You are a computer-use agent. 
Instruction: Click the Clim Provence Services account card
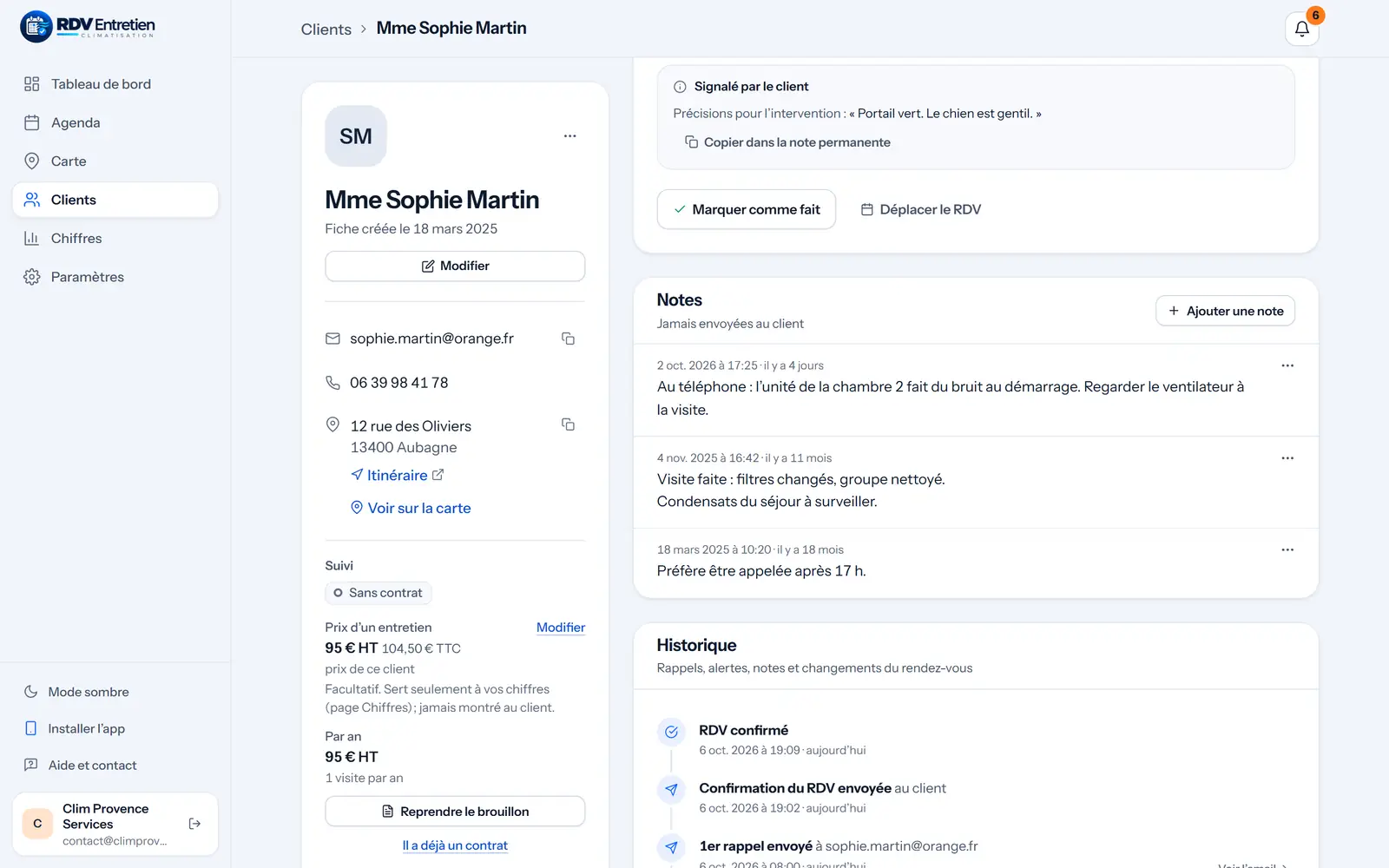pyautogui.click(x=115, y=824)
